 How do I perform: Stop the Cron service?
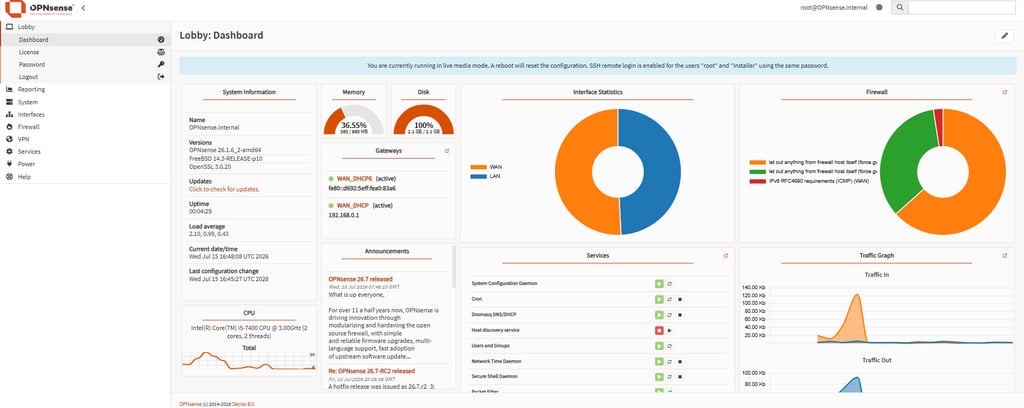pos(680,300)
